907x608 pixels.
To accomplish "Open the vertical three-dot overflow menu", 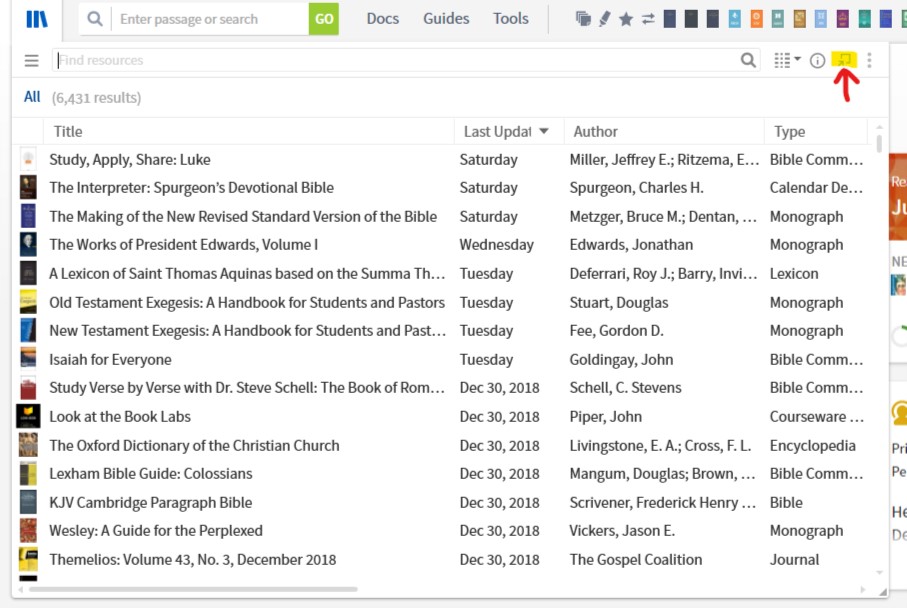I will [869, 60].
